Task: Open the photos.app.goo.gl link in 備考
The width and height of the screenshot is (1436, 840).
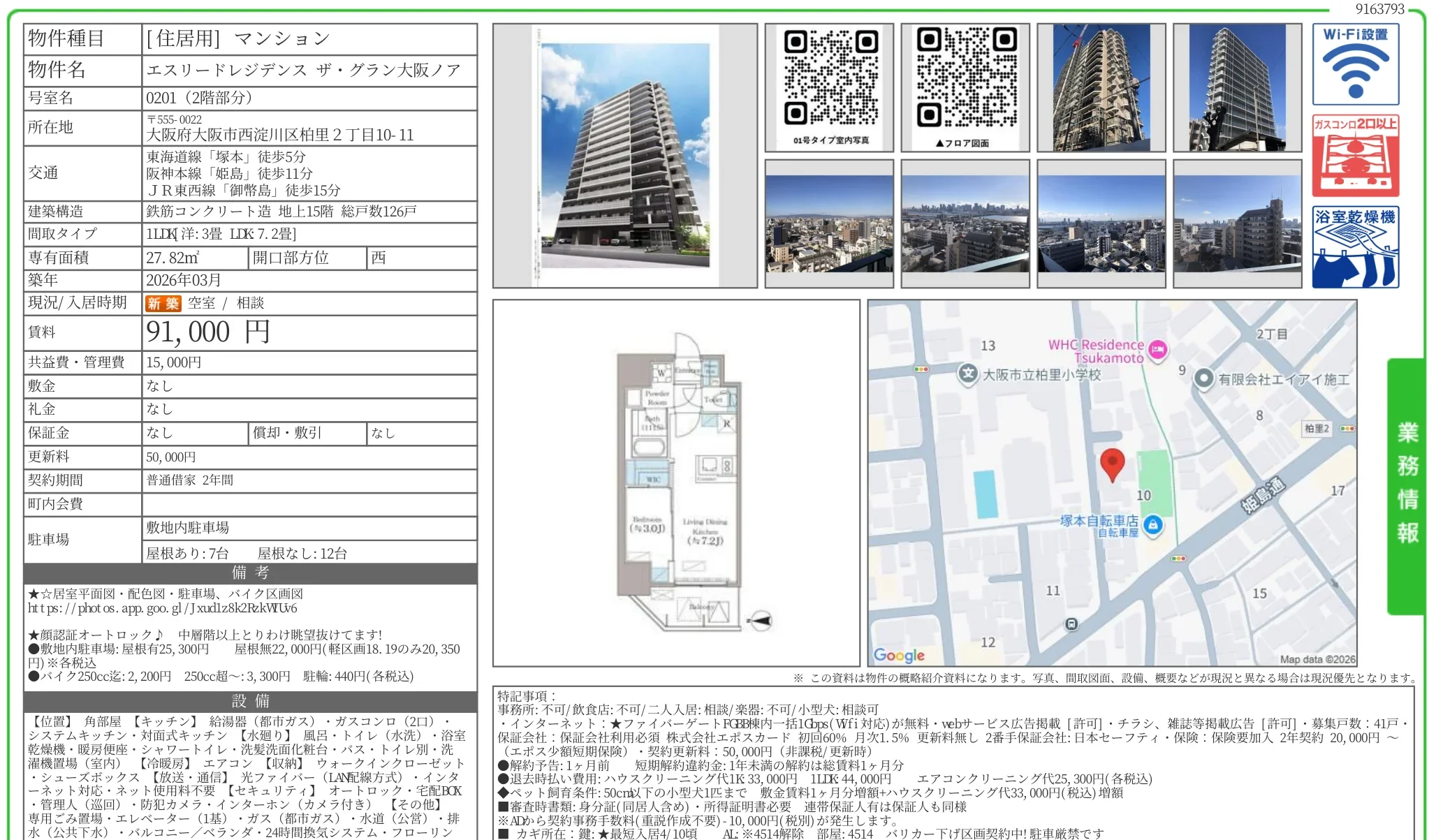Action: click(x=162, y=608)
